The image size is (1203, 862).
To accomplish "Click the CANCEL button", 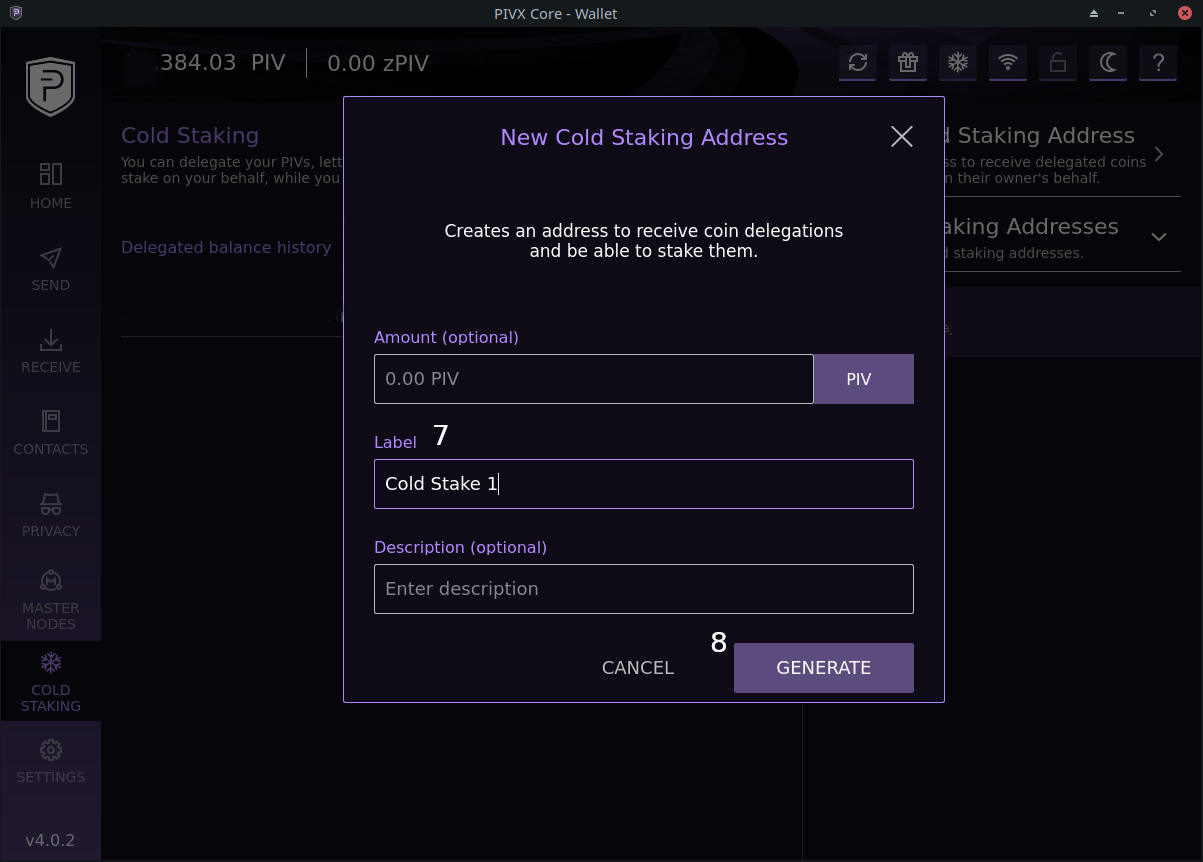I will click(x=638, y=668).
